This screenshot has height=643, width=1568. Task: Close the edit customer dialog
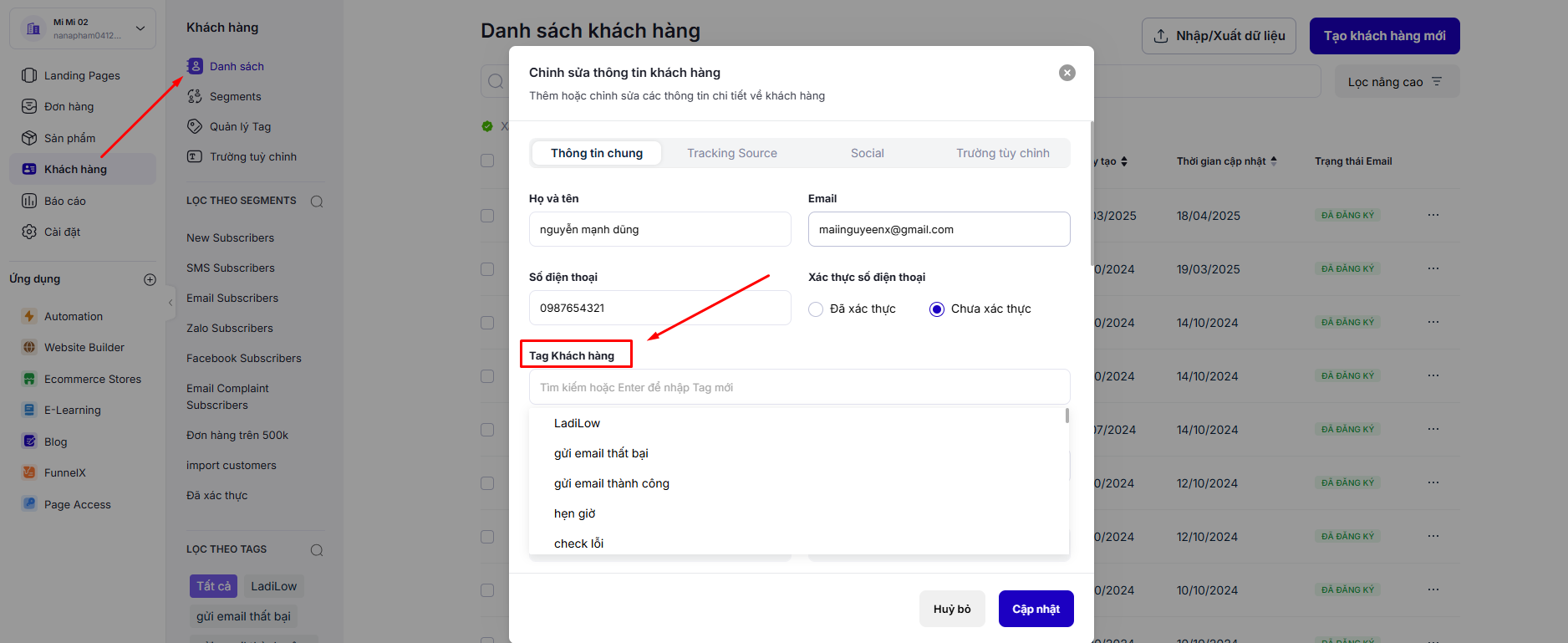pyautogui.click(x=1067, y=73)
